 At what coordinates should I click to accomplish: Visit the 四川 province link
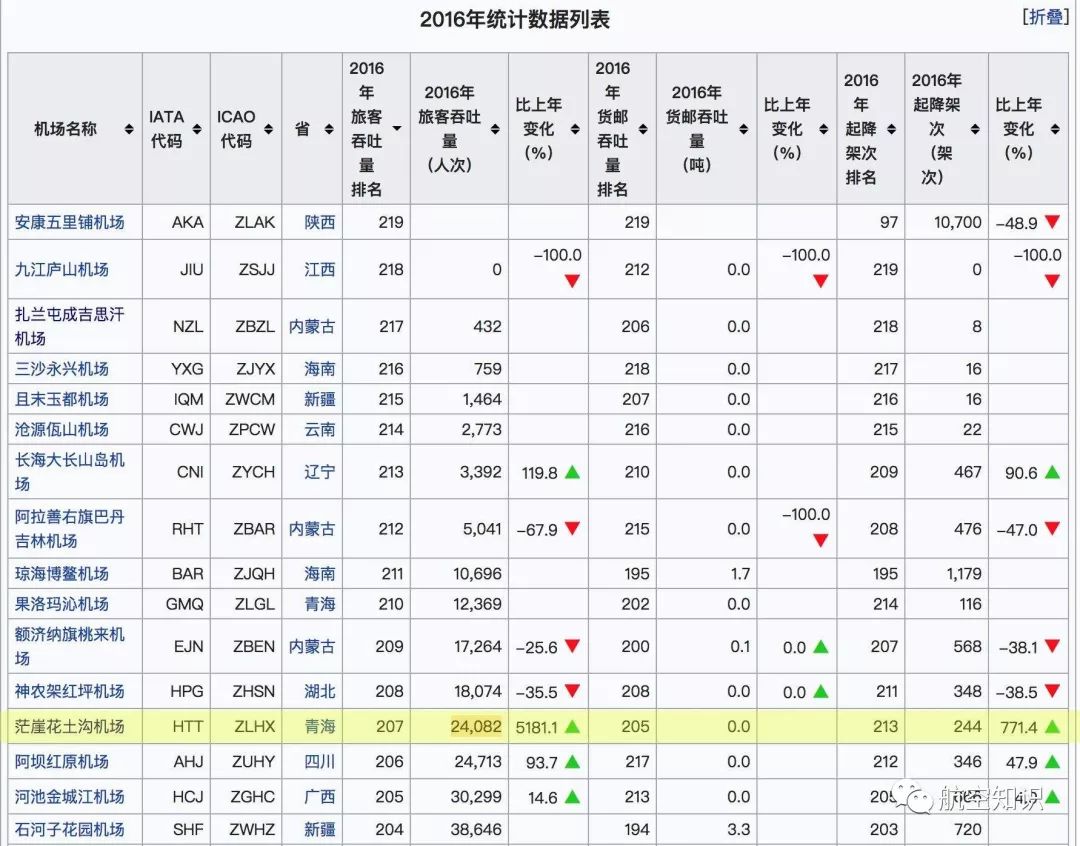tap(318, 761)
